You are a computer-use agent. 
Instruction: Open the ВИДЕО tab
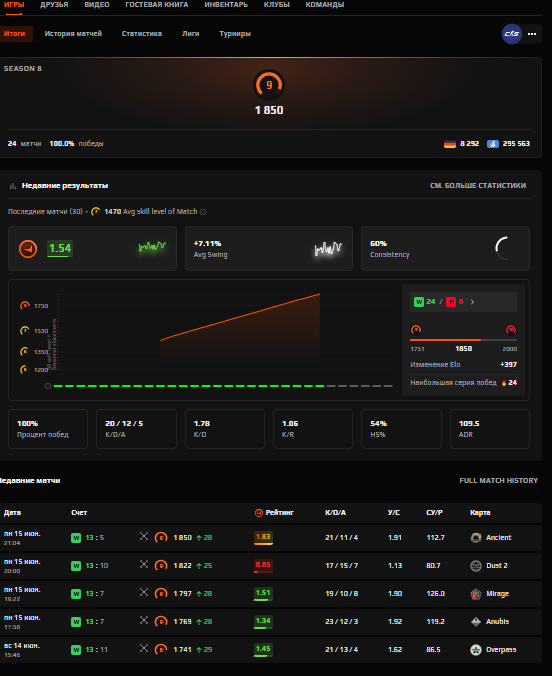point(97,5)
